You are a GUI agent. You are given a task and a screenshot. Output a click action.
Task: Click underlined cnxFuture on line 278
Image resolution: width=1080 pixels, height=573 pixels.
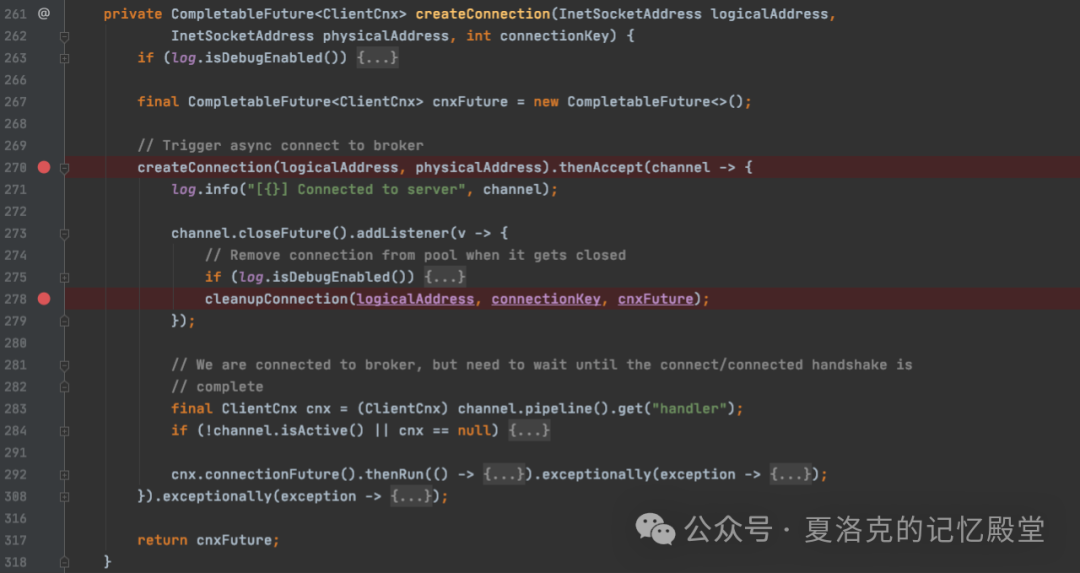pyautogui.click(x=656, y=299)
